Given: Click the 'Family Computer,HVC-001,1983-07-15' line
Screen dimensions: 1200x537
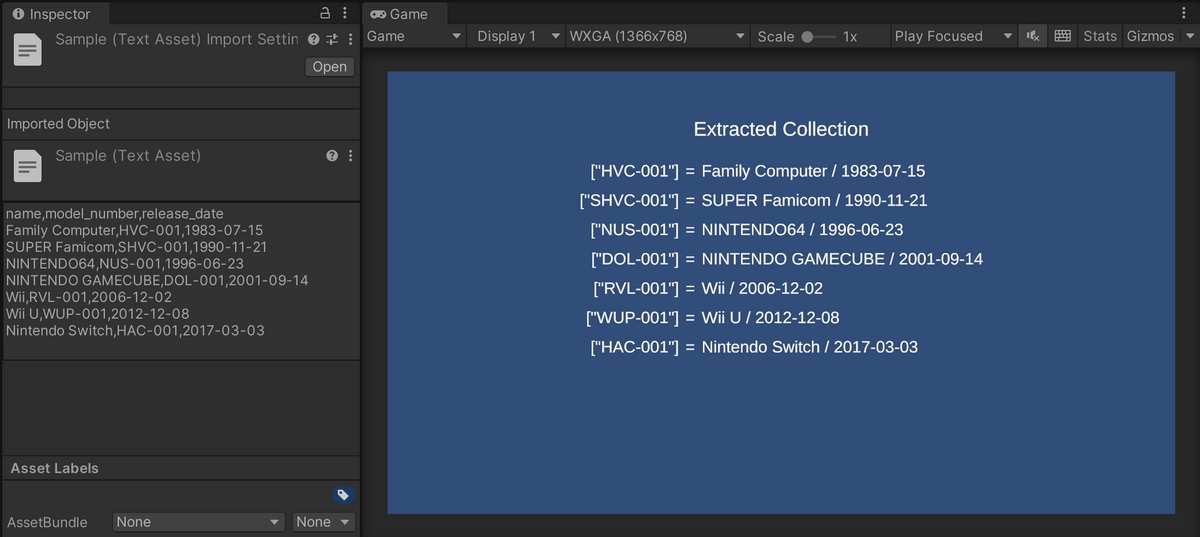Looking at the screenshot, I should coord(134,230).
